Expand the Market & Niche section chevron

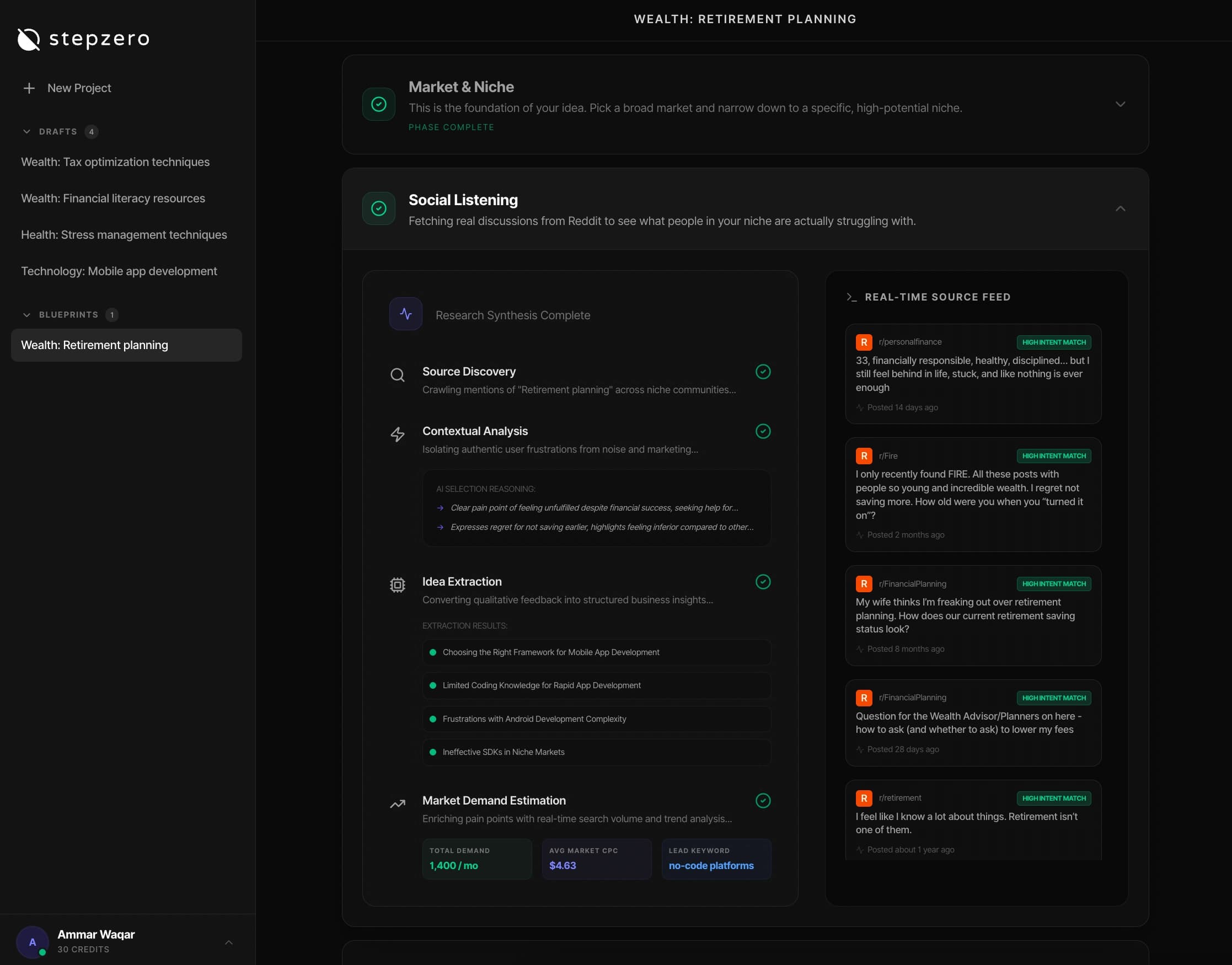pos(1120,104)
